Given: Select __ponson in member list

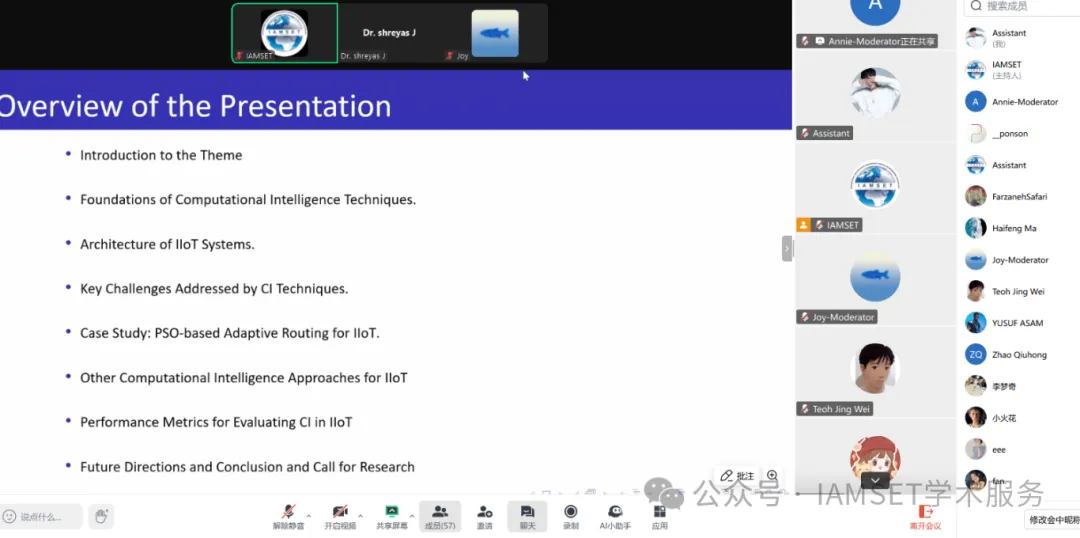Looking at the screenshot, I should [x=1022, y=133].
